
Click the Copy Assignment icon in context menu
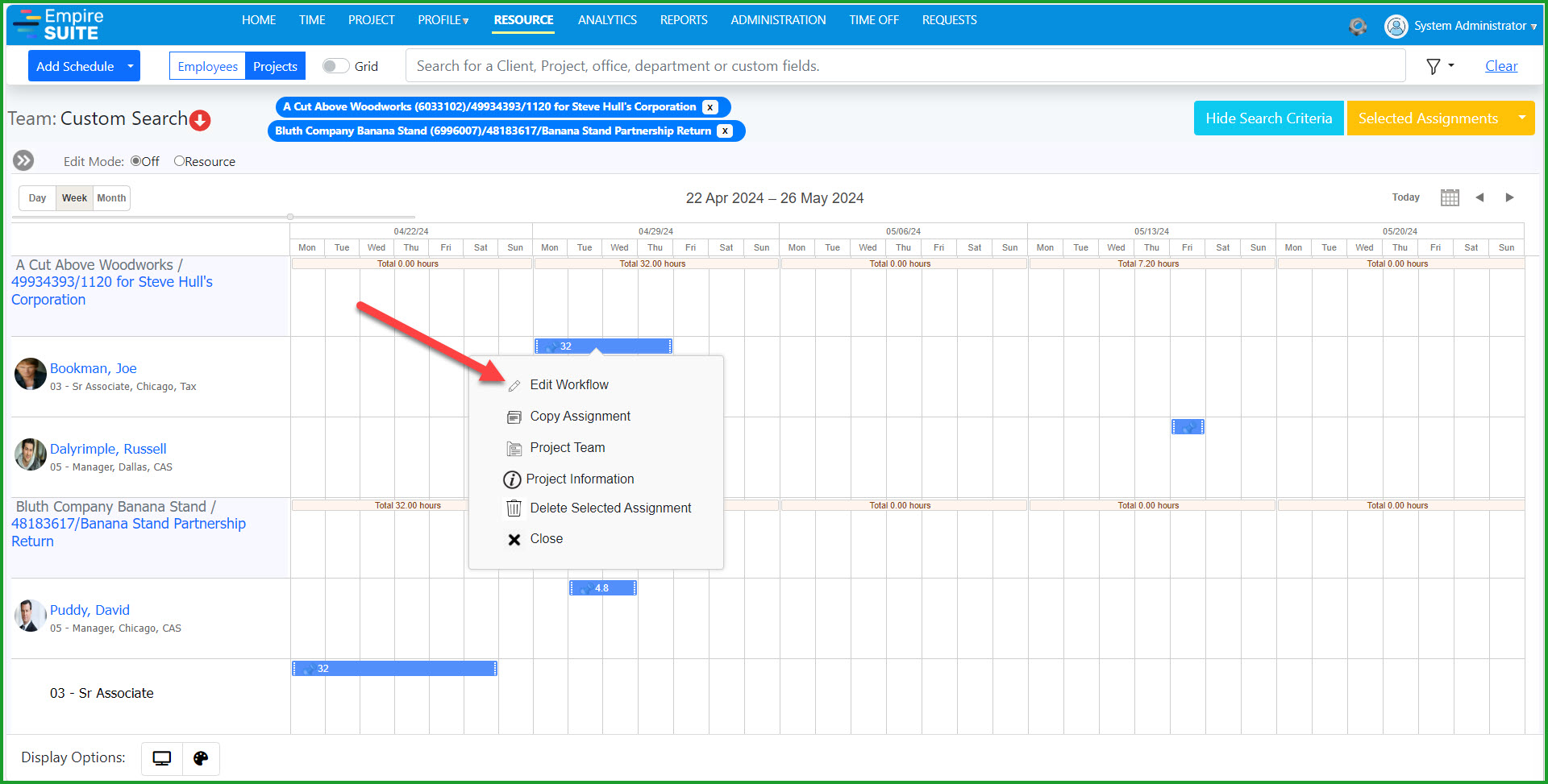pyautogui.click(x=514, y=417)
